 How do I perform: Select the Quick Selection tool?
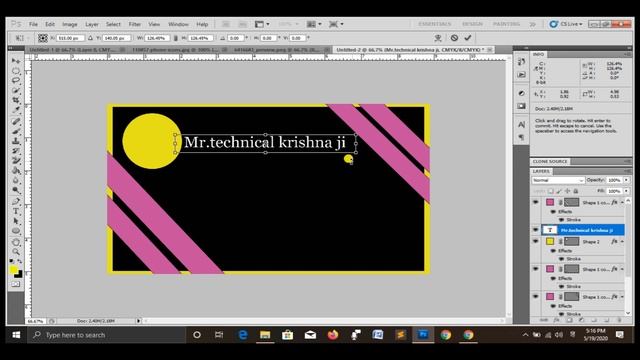point(16,90)
